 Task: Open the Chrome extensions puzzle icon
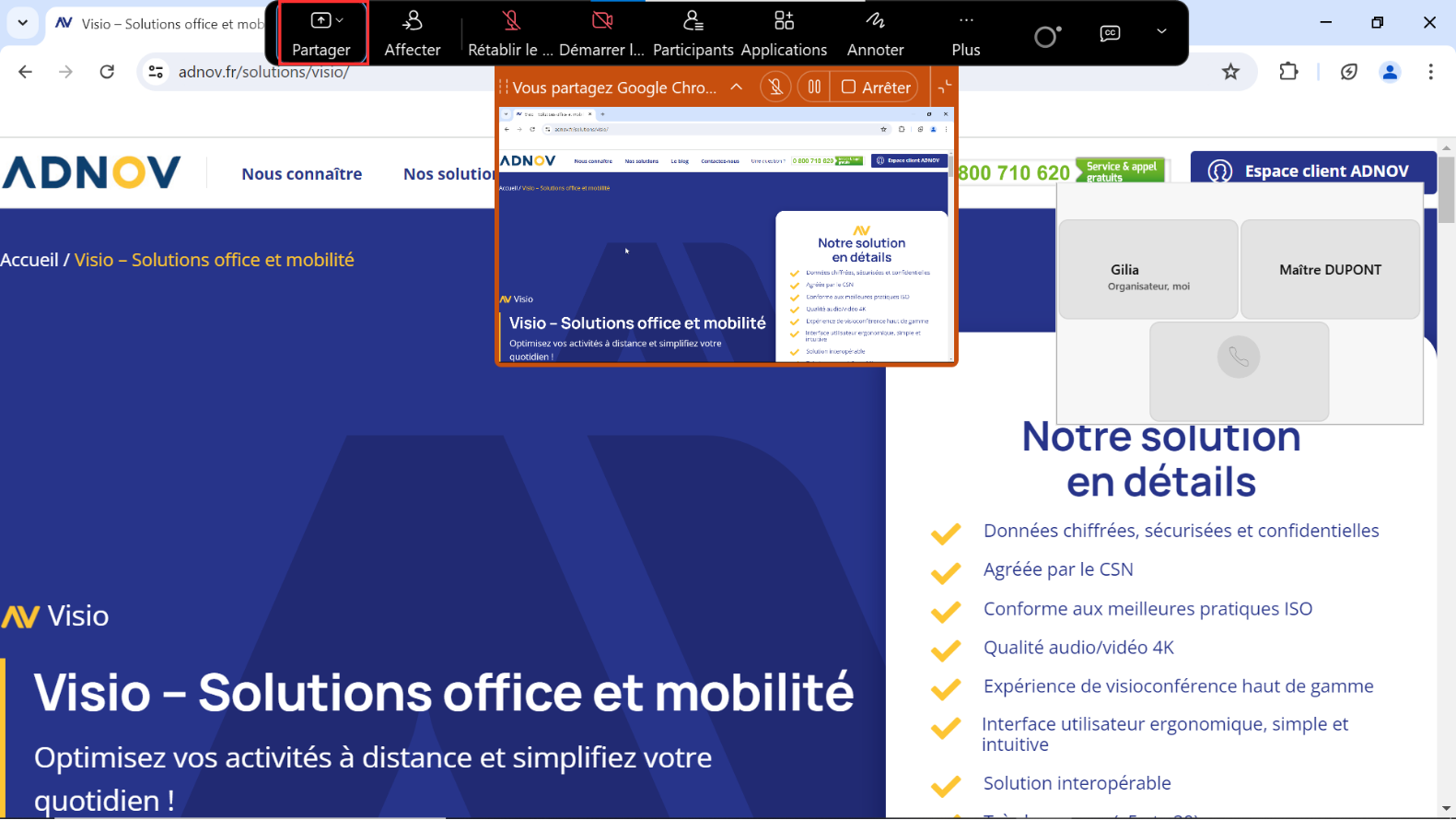(x=1288, y=72)
